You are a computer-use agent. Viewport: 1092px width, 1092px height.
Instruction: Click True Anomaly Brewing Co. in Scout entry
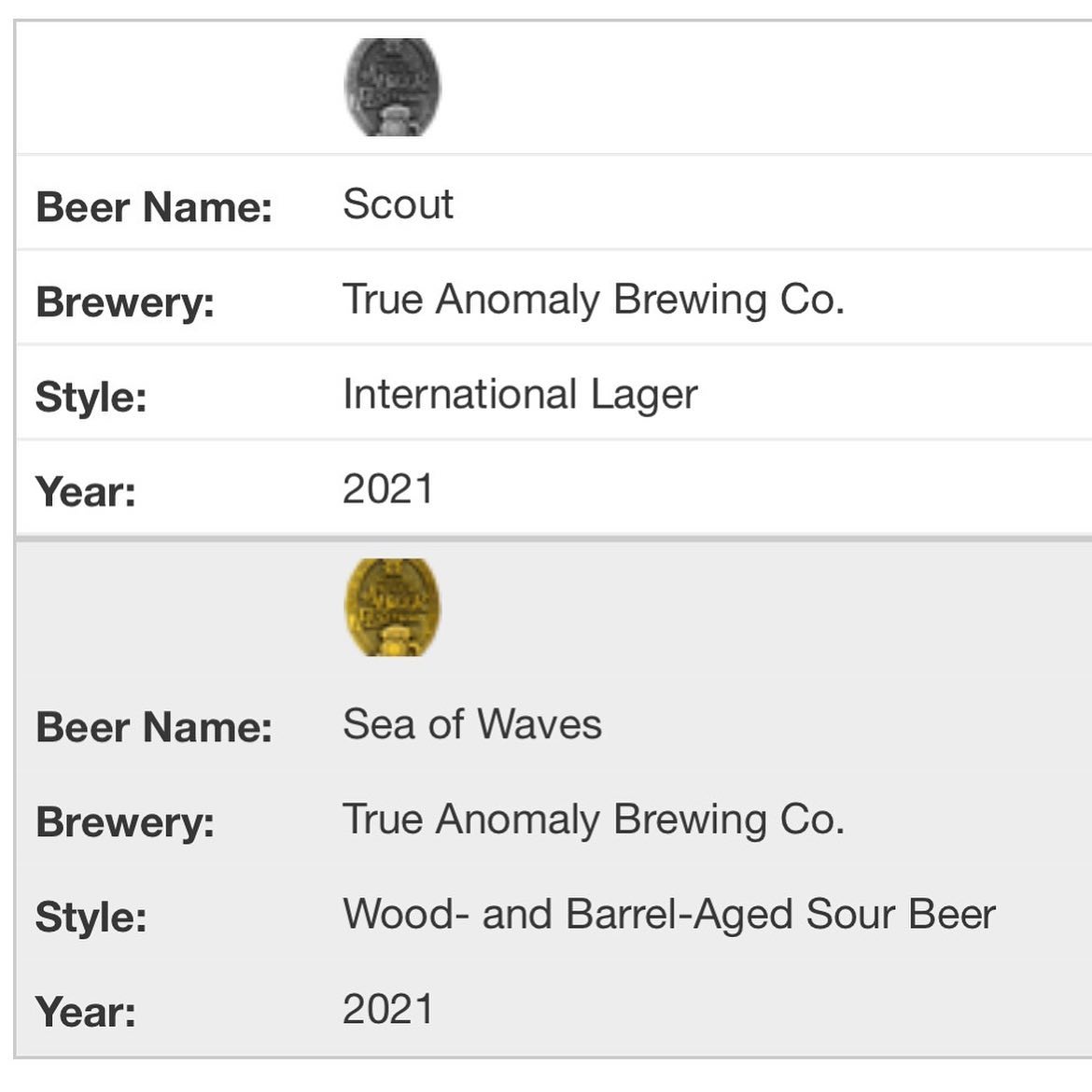[593, 300]
